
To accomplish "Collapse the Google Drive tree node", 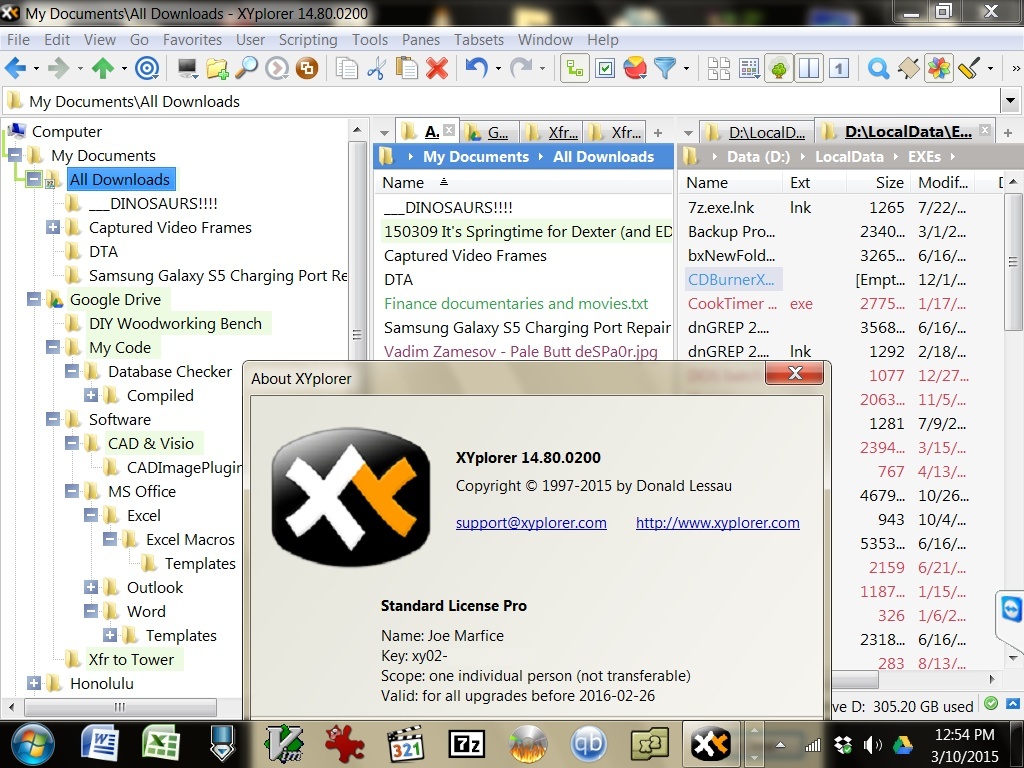I will 34,300.
